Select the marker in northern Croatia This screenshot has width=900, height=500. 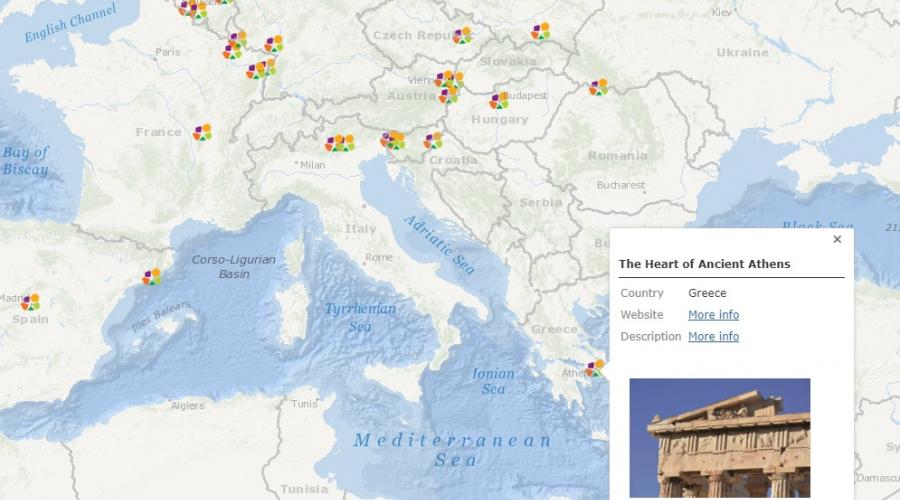(433, 141)
